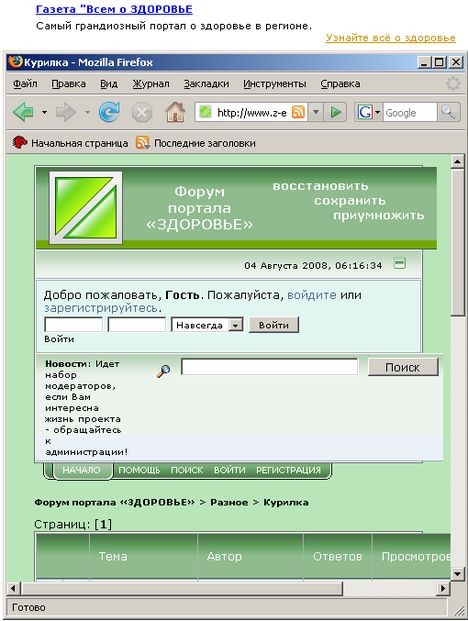The width and height of the screenshot is (468, 621).
Task: Open the Навсегда session length dropdown
Action: pos(207,325)
